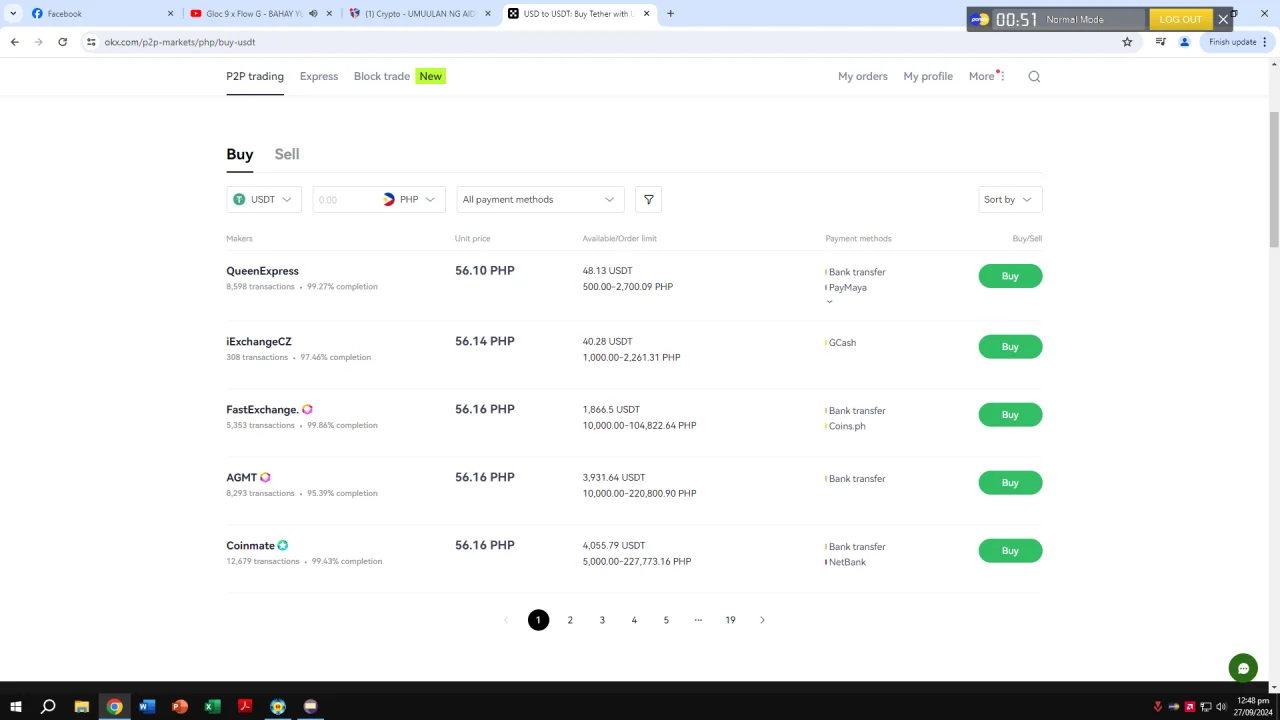Click the browser address bar URL
1280x720 pixels.
click(180, 42)
